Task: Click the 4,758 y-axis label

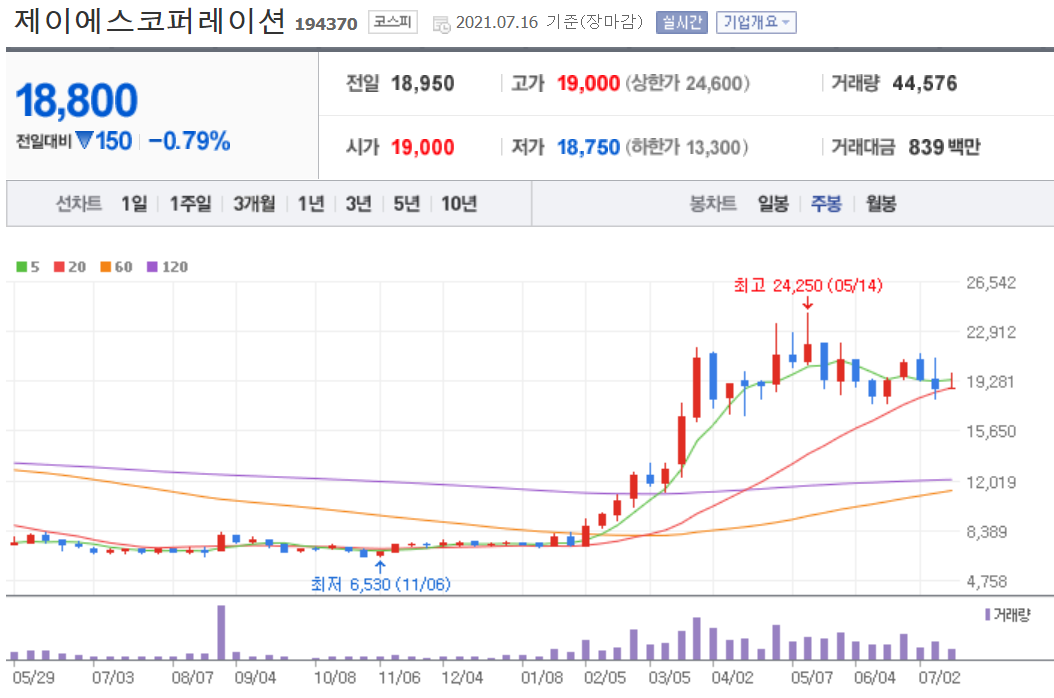Action: click(987, 582)
